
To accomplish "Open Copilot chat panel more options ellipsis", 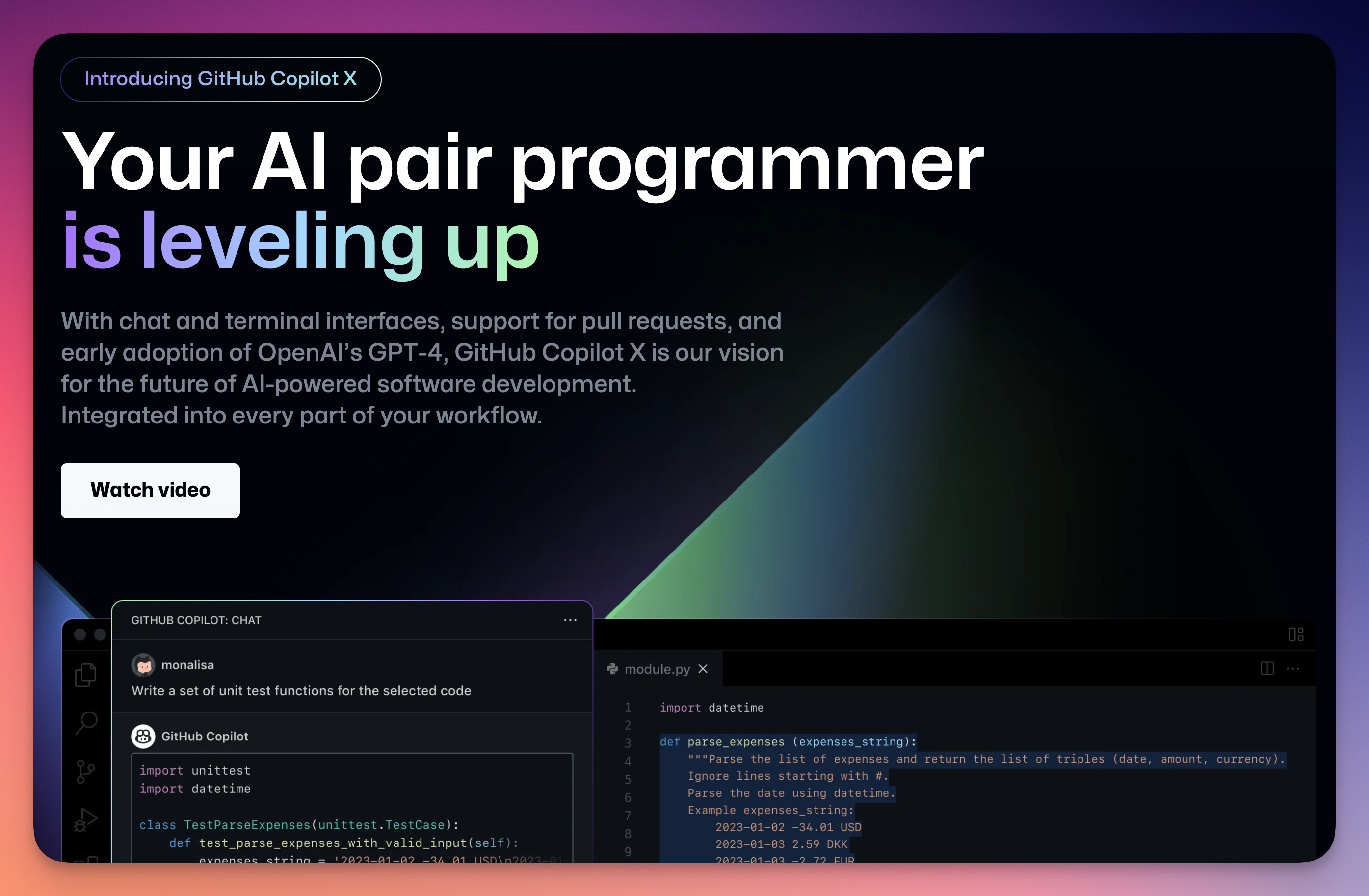I will pos(570,620).
